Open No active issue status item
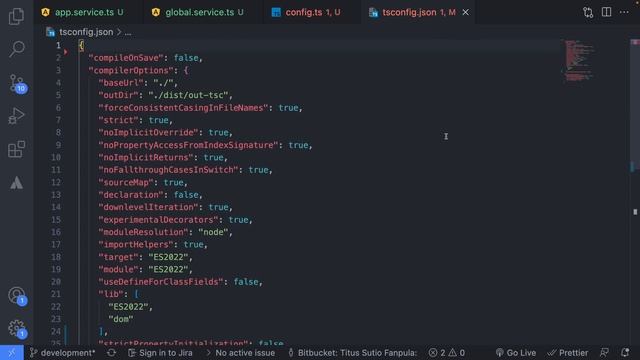The width and height of the screenshot is (640, 360). (241, 353)
